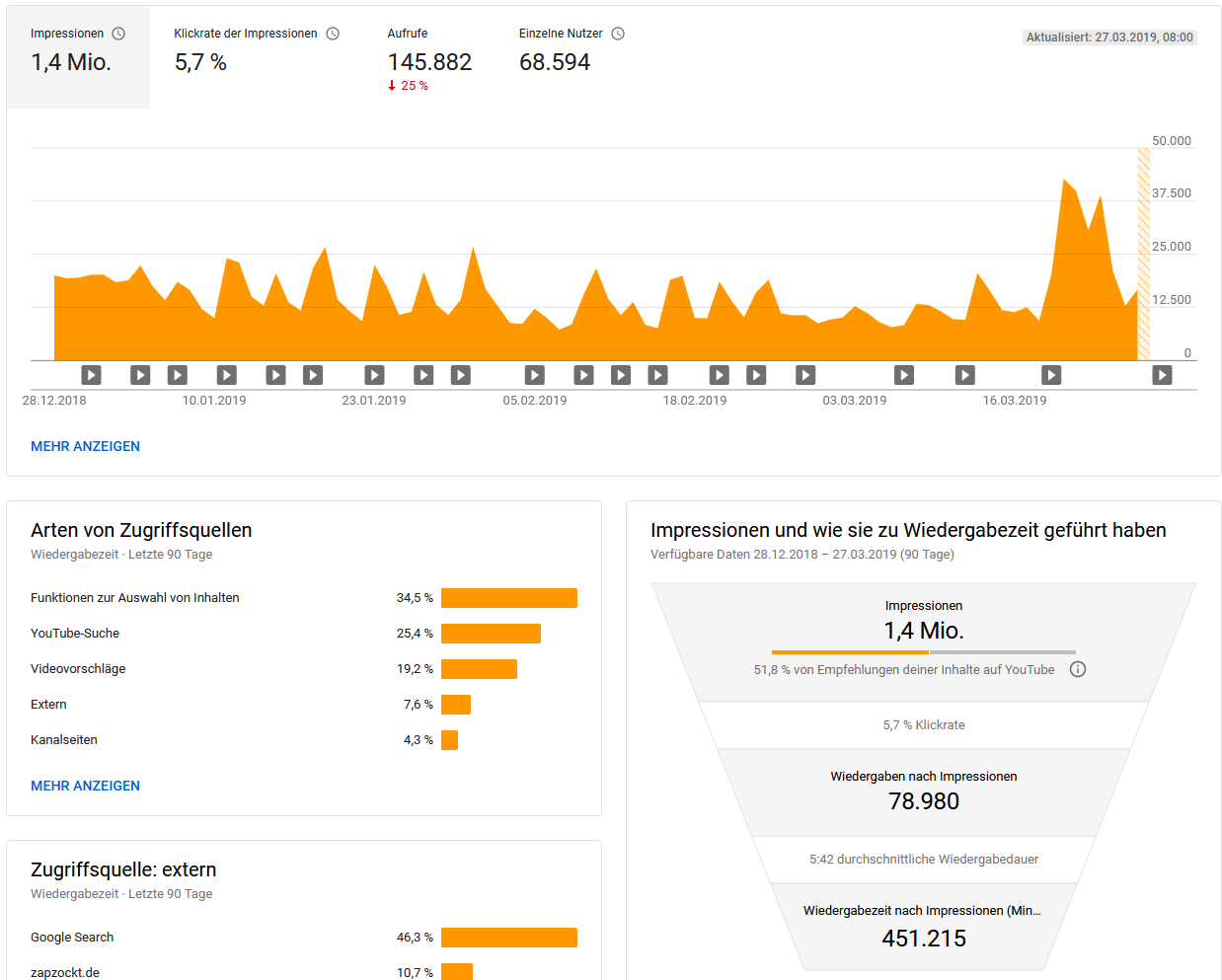
Task: Click the Videovorschläge traffic source entry
Action: click(x=78, y=669)
